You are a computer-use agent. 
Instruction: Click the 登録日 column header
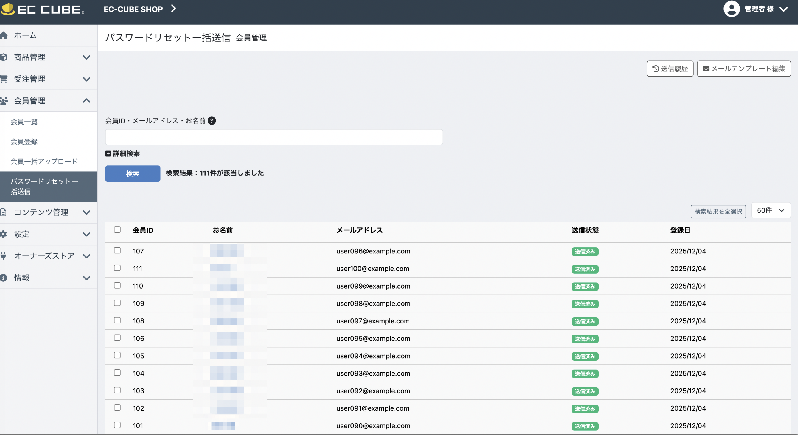[680, 230]
